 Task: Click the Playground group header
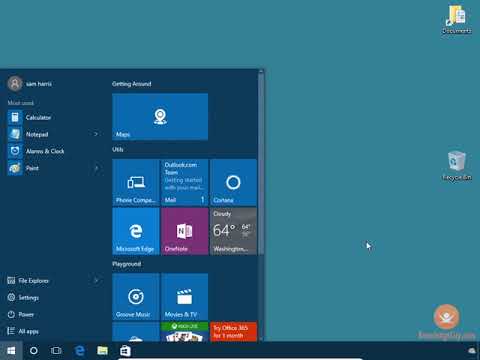(126, 264)
